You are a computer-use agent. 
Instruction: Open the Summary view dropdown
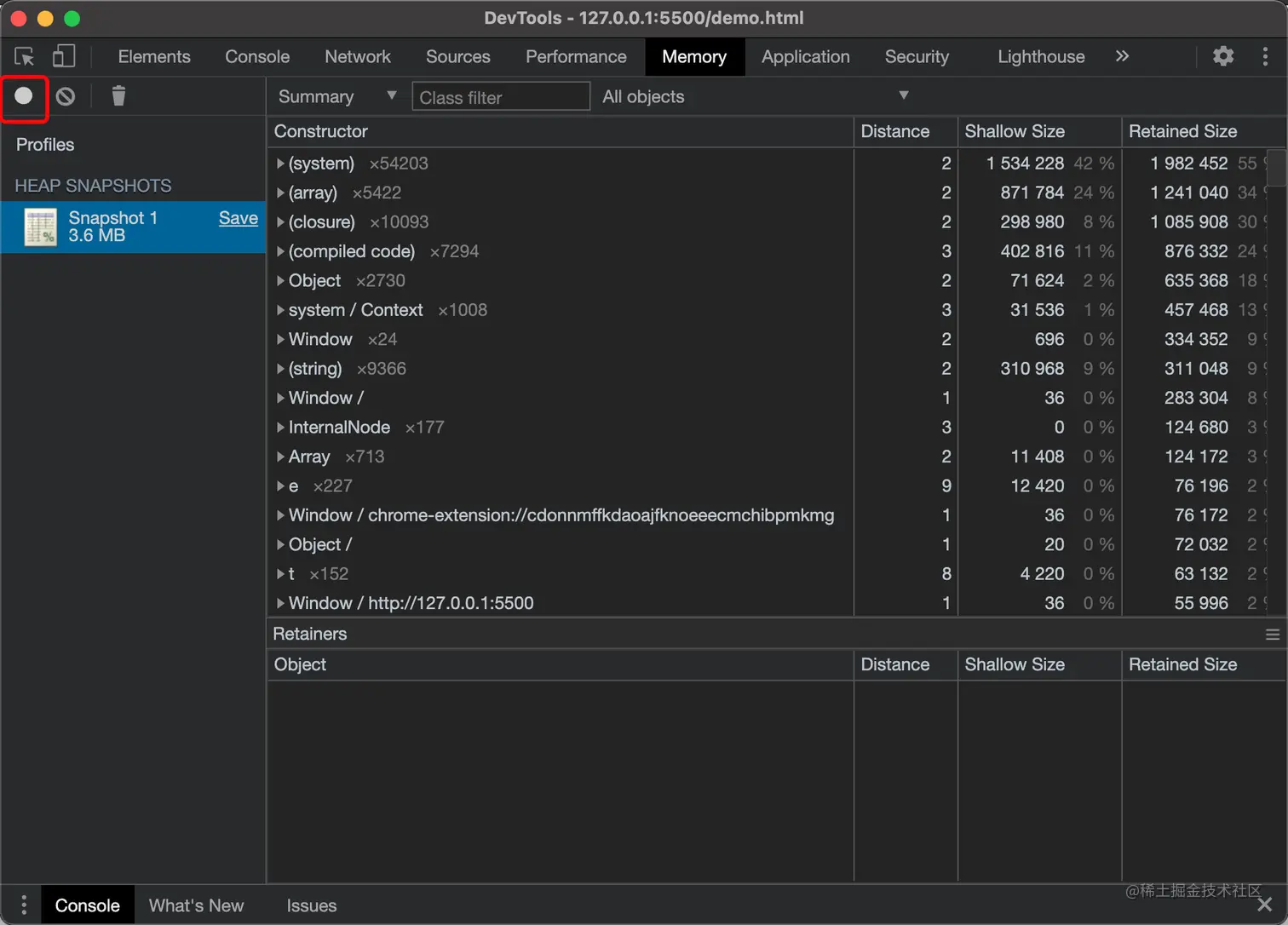[x=337, y=96]
